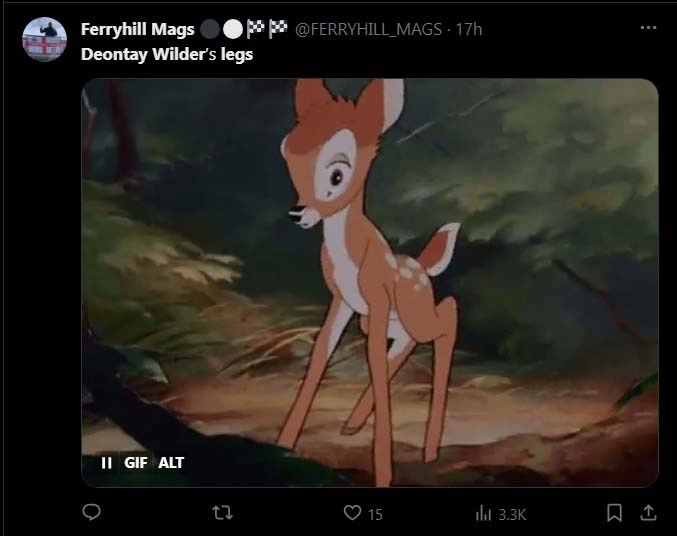Click the Ferryhill Mags display name
Image resolution: width=677 pixels, height=536 pixels.
[x=137, y=29]
